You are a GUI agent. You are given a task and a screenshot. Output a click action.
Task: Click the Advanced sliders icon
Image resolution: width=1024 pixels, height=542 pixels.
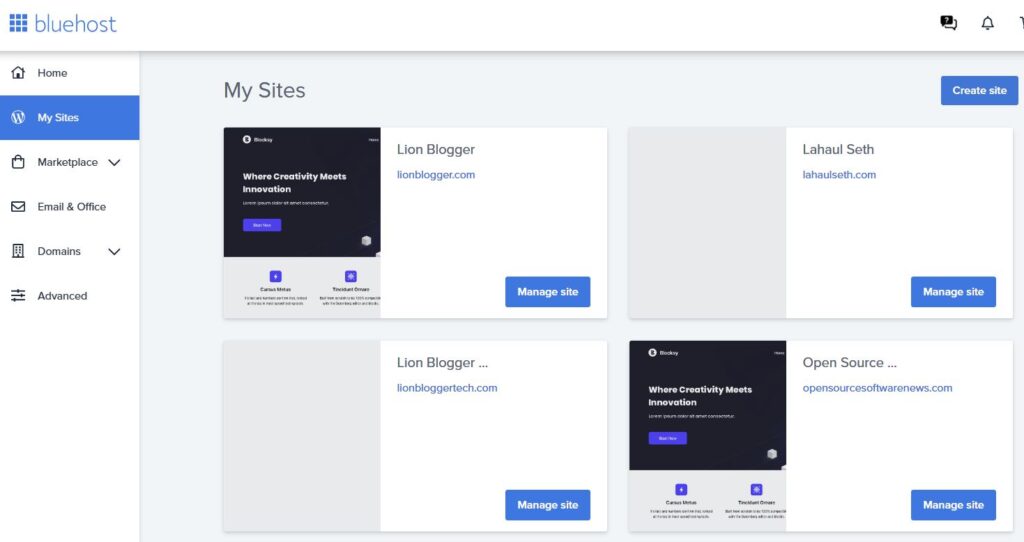coord(18,296)
